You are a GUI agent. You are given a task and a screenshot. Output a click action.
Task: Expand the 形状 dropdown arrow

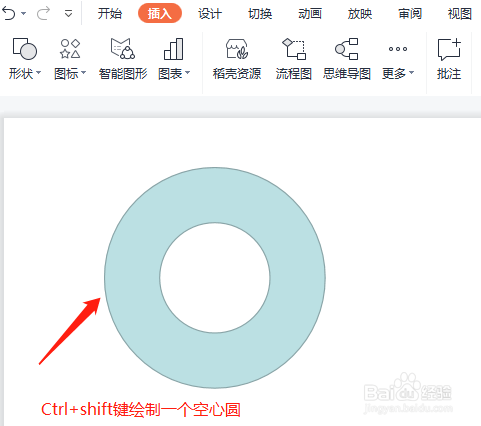click(x=38, y=73)
